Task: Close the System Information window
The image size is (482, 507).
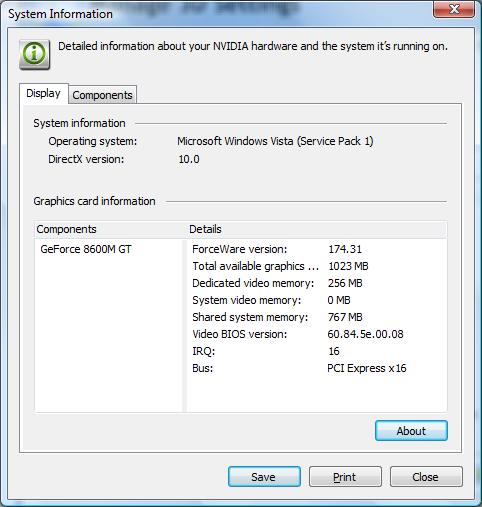Action: (x=454, y=9)
